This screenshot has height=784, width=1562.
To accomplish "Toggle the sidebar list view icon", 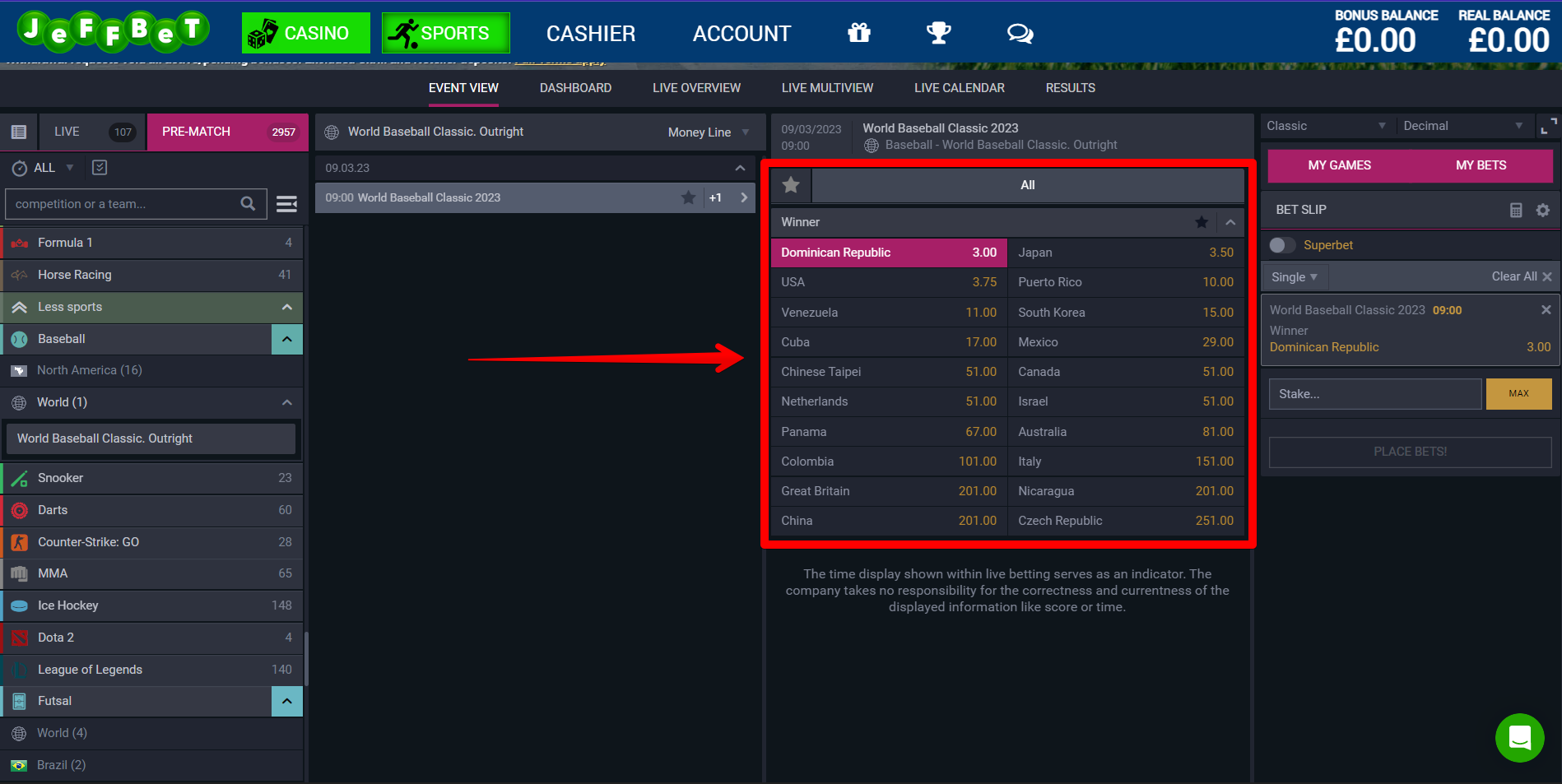I will click(x=19, y=132).
